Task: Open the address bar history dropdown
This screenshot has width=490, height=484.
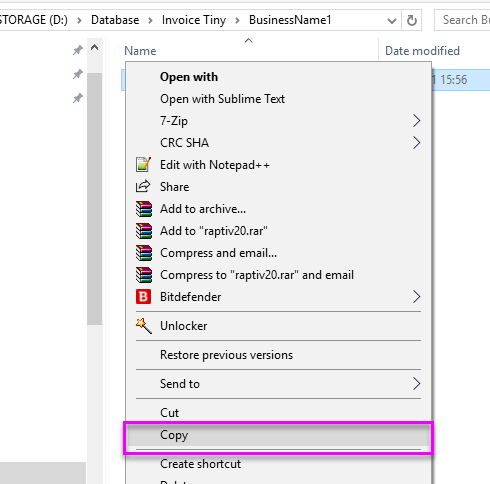Action: coord(392,21)
